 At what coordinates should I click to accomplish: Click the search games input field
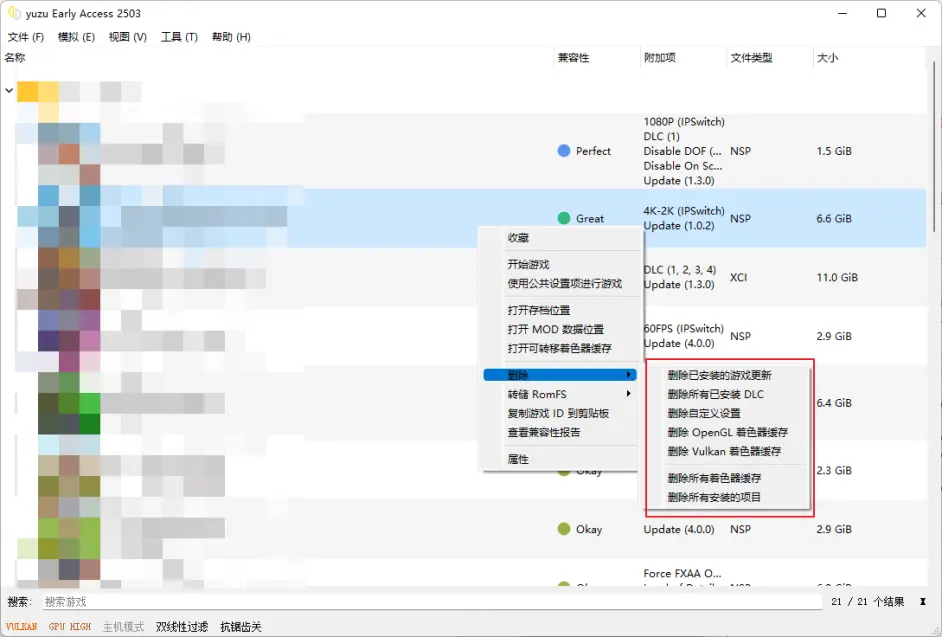[432, 602]
